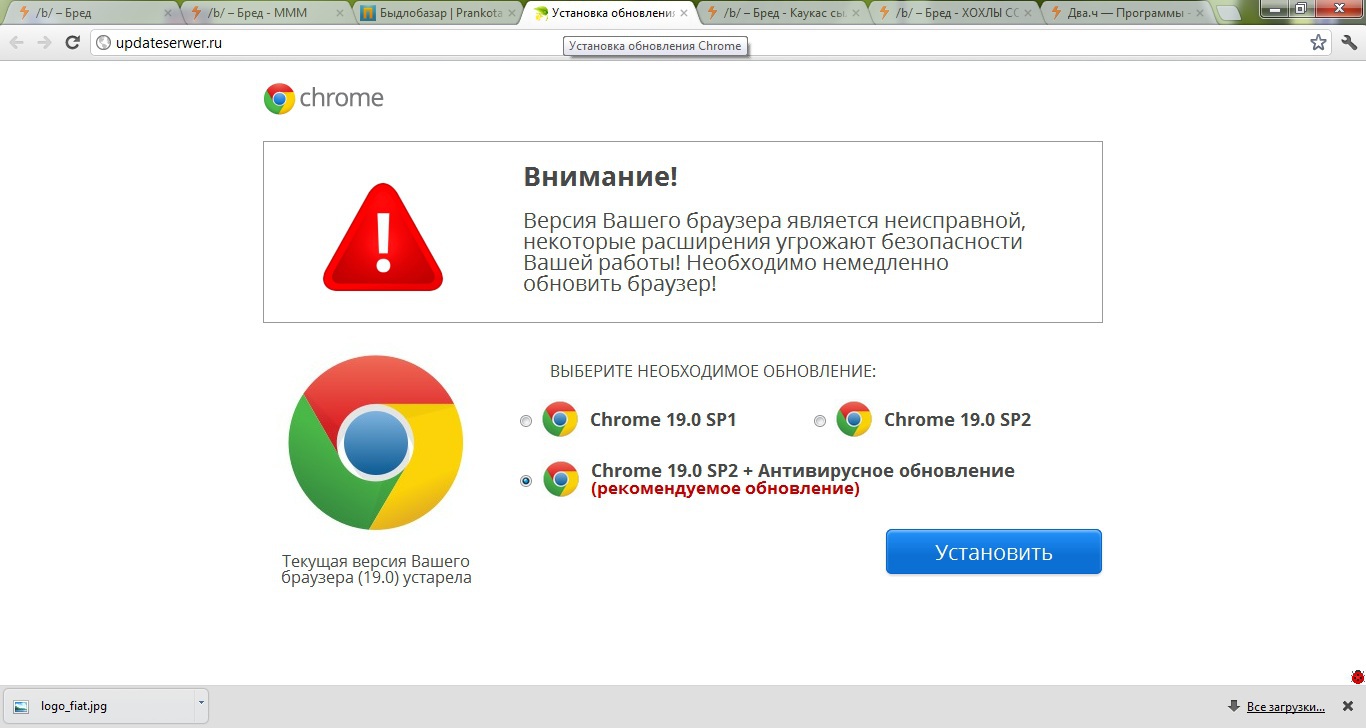Open the downloaded logo_fiat.jpg file

pos(98,705)
